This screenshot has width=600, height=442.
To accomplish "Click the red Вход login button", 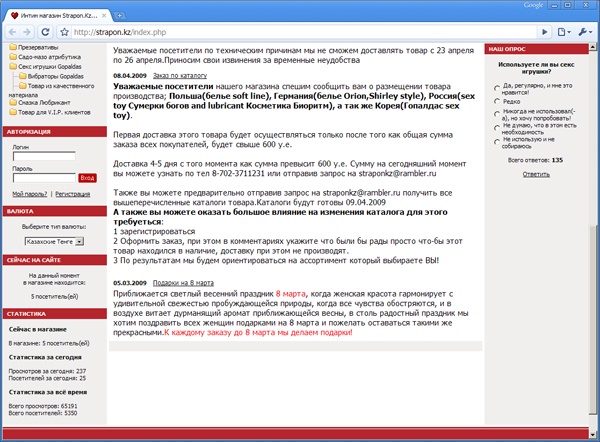I will [x=87, y=178].
